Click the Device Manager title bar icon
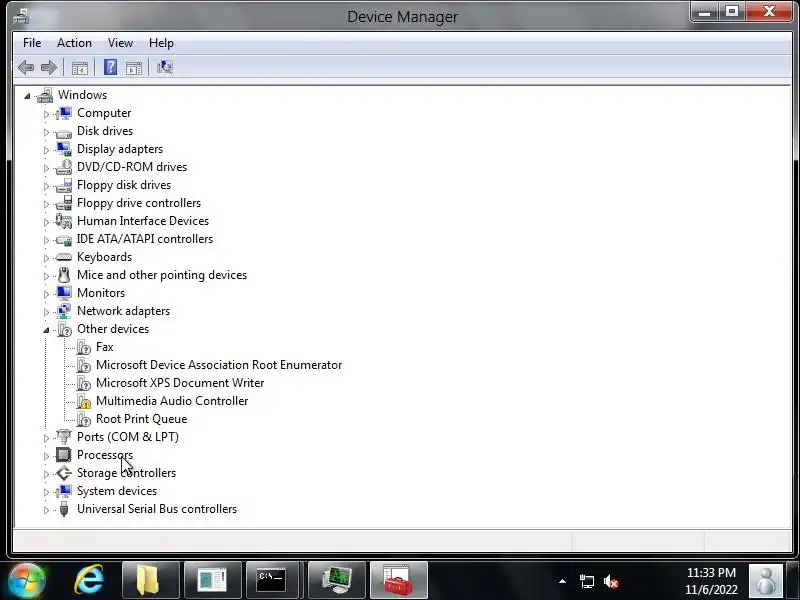Image resolution: width=800 pixels, height=600 pixels. tap(21, 16)
